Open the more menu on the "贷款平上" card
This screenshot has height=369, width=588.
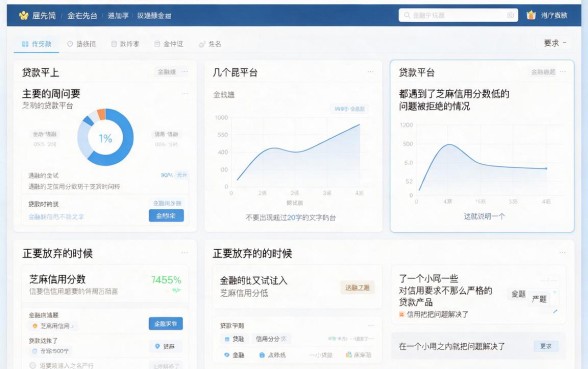185,72
